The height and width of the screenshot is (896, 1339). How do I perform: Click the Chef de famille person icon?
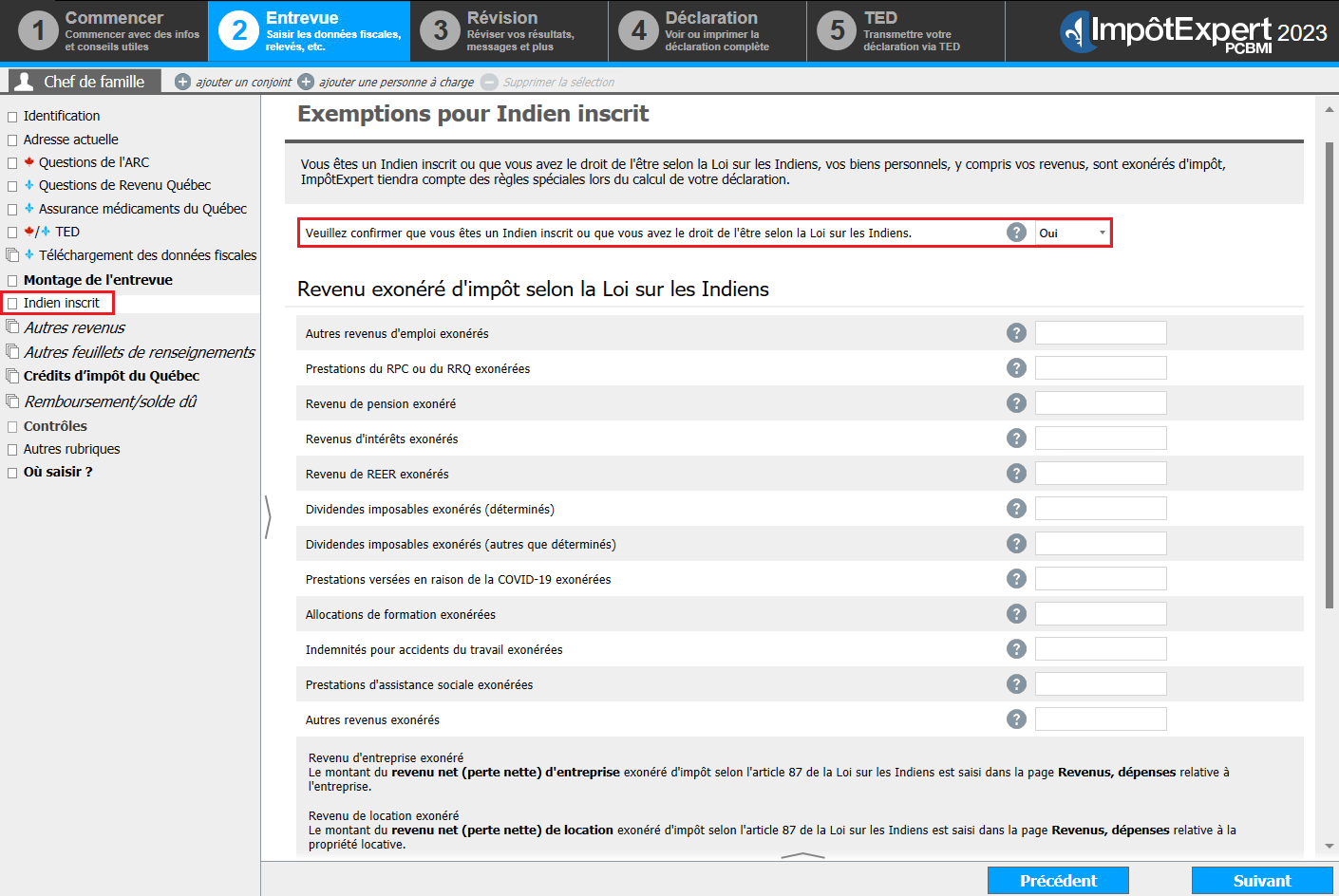click(25, 82)
